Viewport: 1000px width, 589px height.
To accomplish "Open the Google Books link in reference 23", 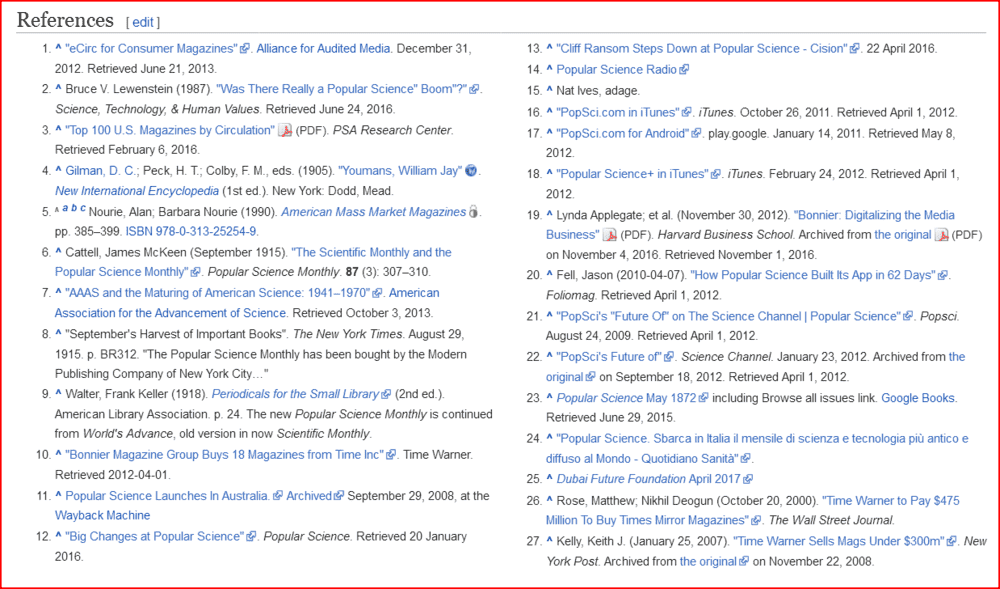I will click(x=918, y=398).
